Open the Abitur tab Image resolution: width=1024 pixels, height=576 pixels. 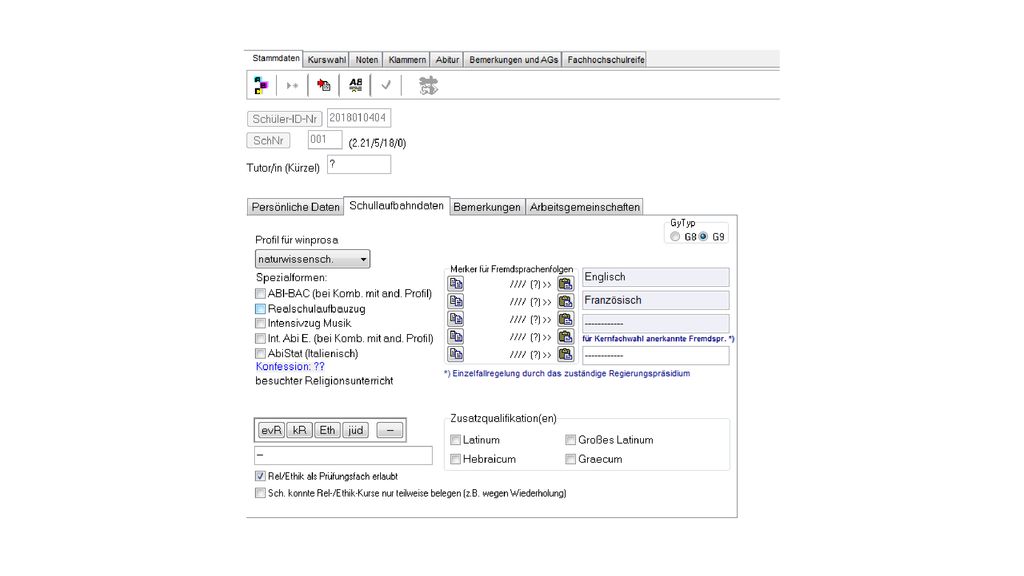coord(447,59)
